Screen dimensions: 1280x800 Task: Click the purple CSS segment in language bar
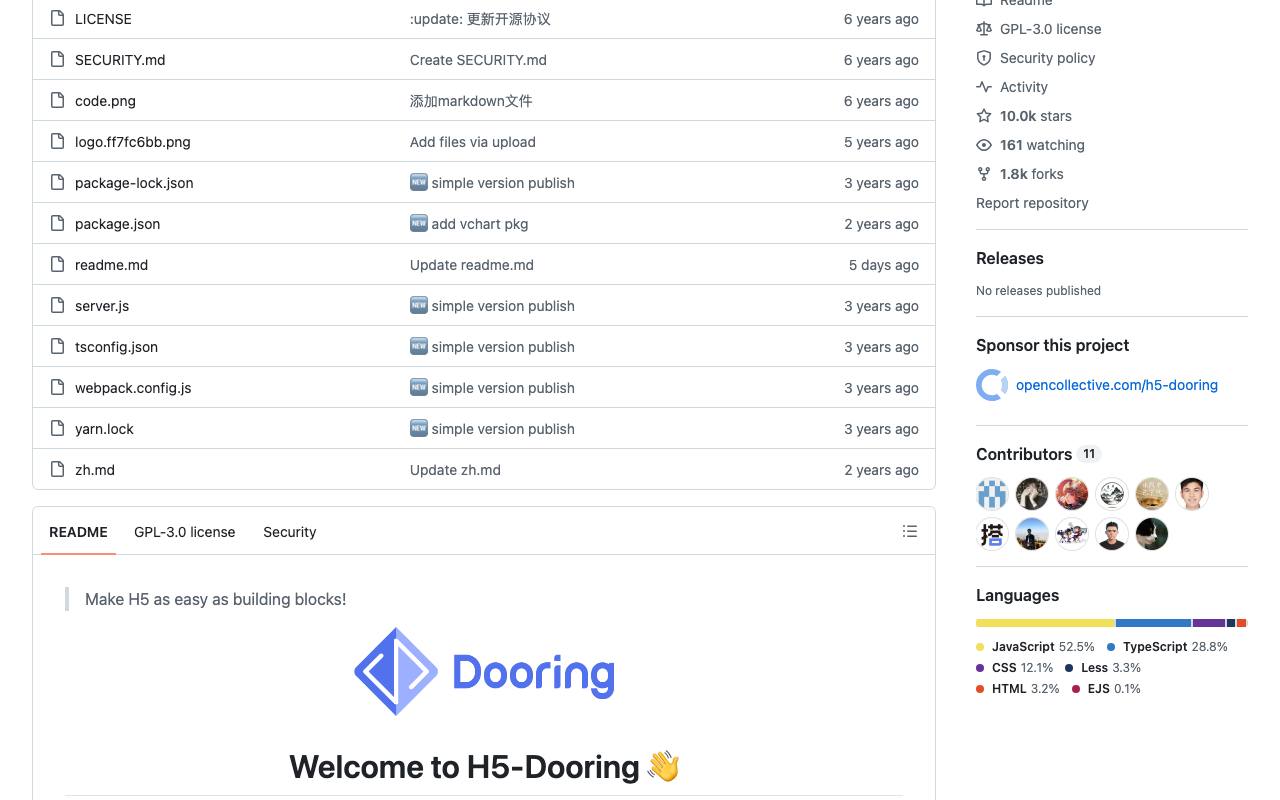click(x=1209, y=623)
